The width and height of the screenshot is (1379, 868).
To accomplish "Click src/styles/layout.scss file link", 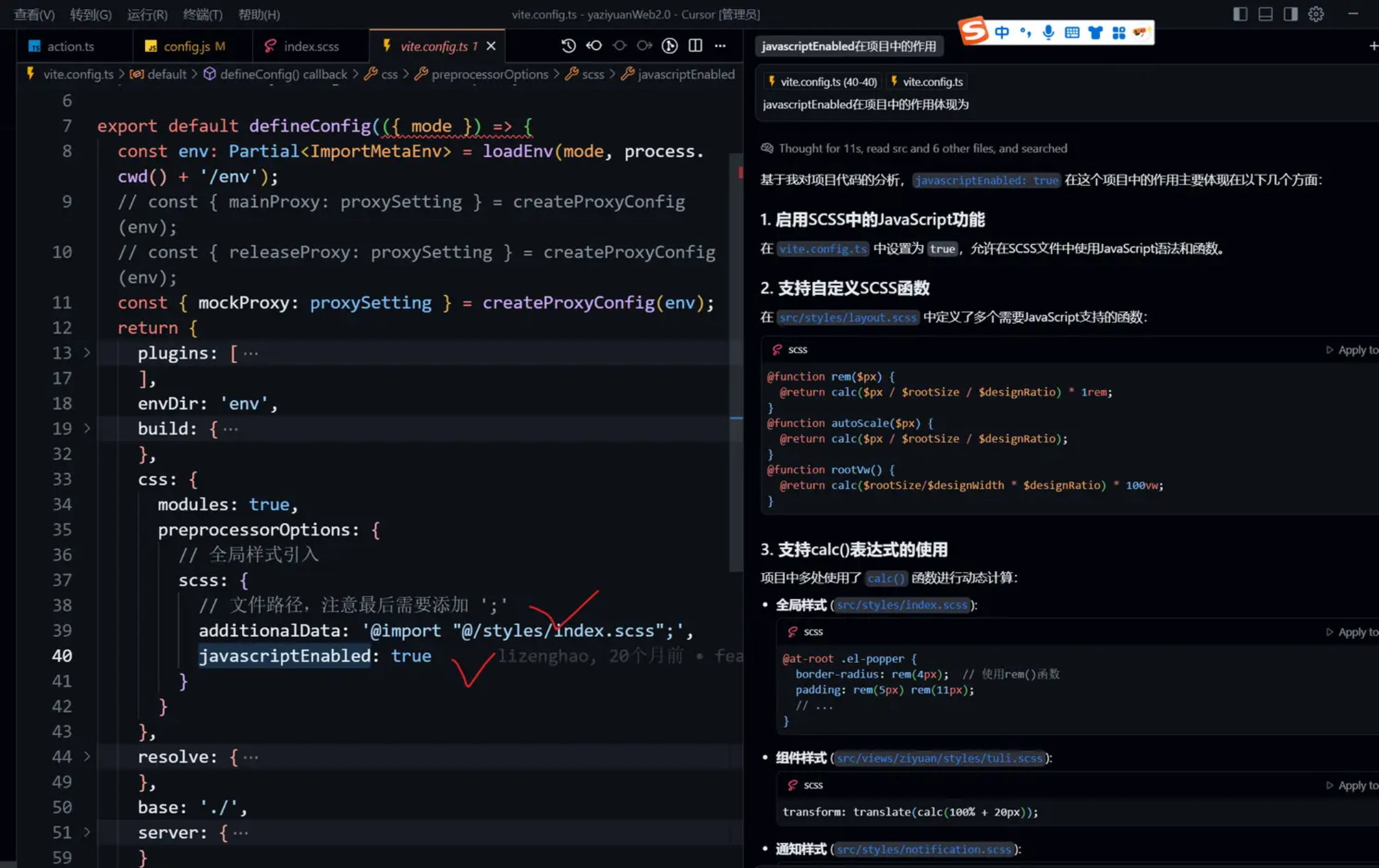I will click(x=848, y=317).
